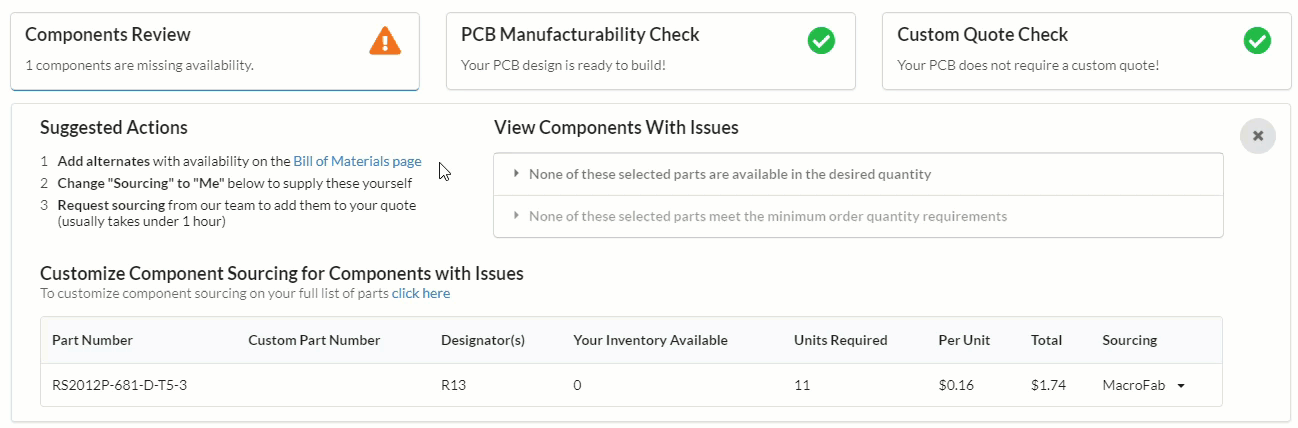Click the Sourcing column header
Viewport: 1298px width, 428px height.
(x=1129, y=340)
